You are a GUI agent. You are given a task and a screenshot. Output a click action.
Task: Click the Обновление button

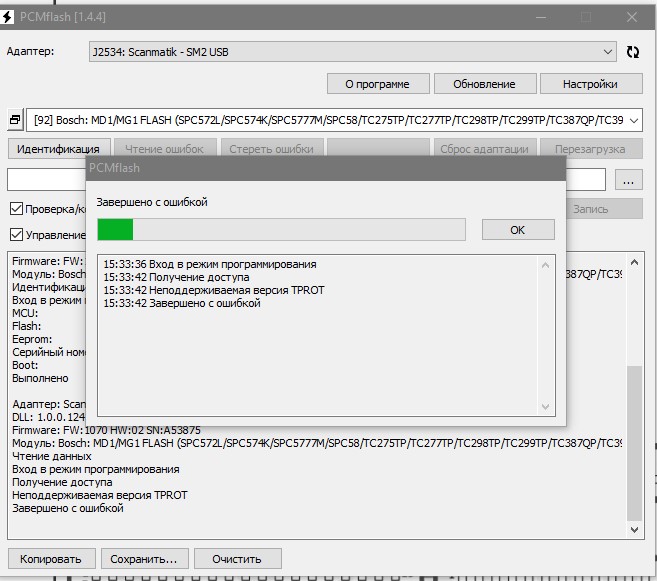484,84
